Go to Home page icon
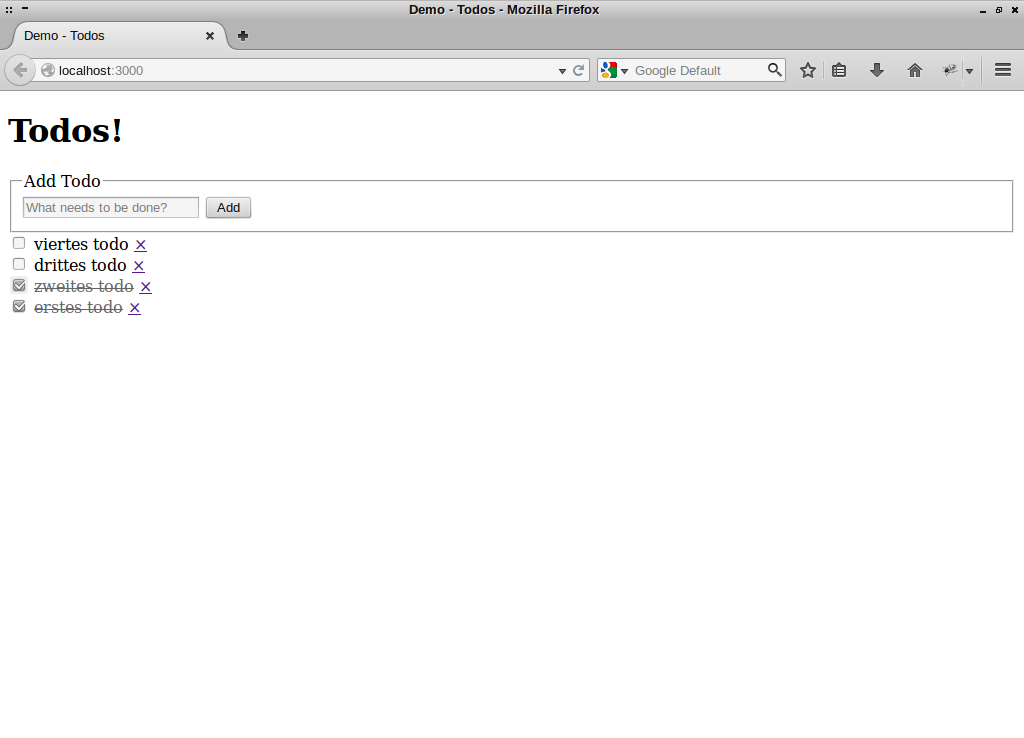The height and width of the screenshot is (738, 1024). pos(914,70)
